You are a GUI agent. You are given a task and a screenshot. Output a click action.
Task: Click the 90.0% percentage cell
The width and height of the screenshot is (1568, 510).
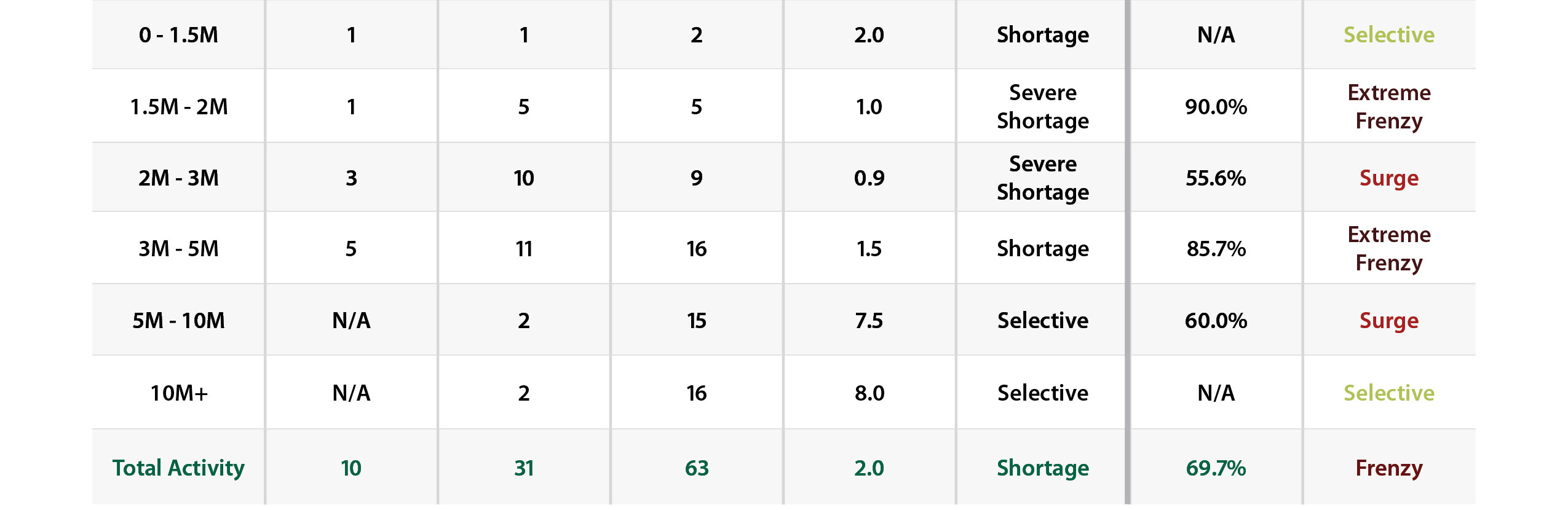click(x=1216, y=107)
